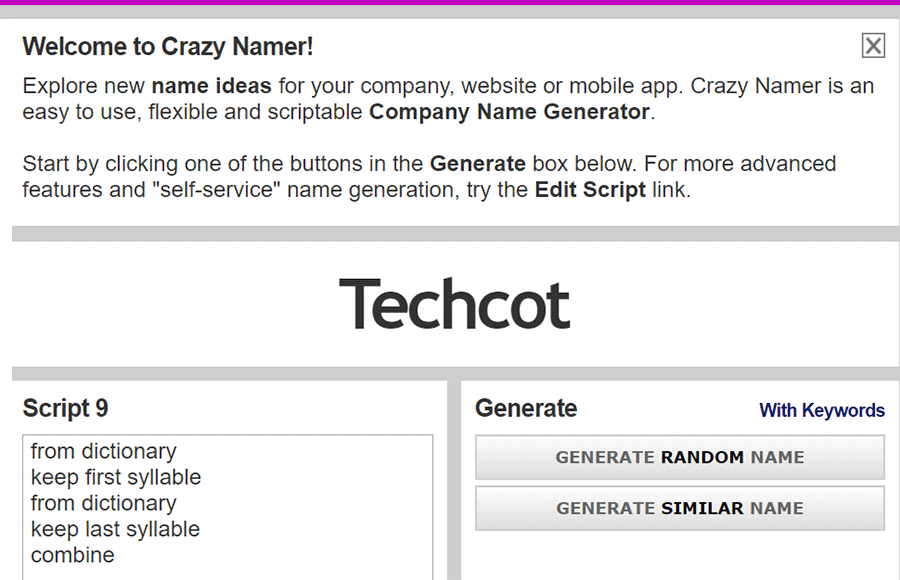Click the "keep first syllable" script line
This screenshot has width=900, height=580.
pos(115,477)
